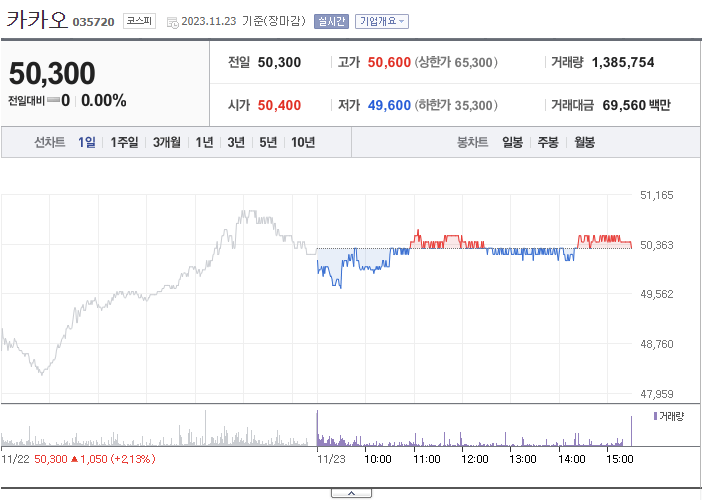Click the 하한가 35,300 text

click(x=456, y=105)
